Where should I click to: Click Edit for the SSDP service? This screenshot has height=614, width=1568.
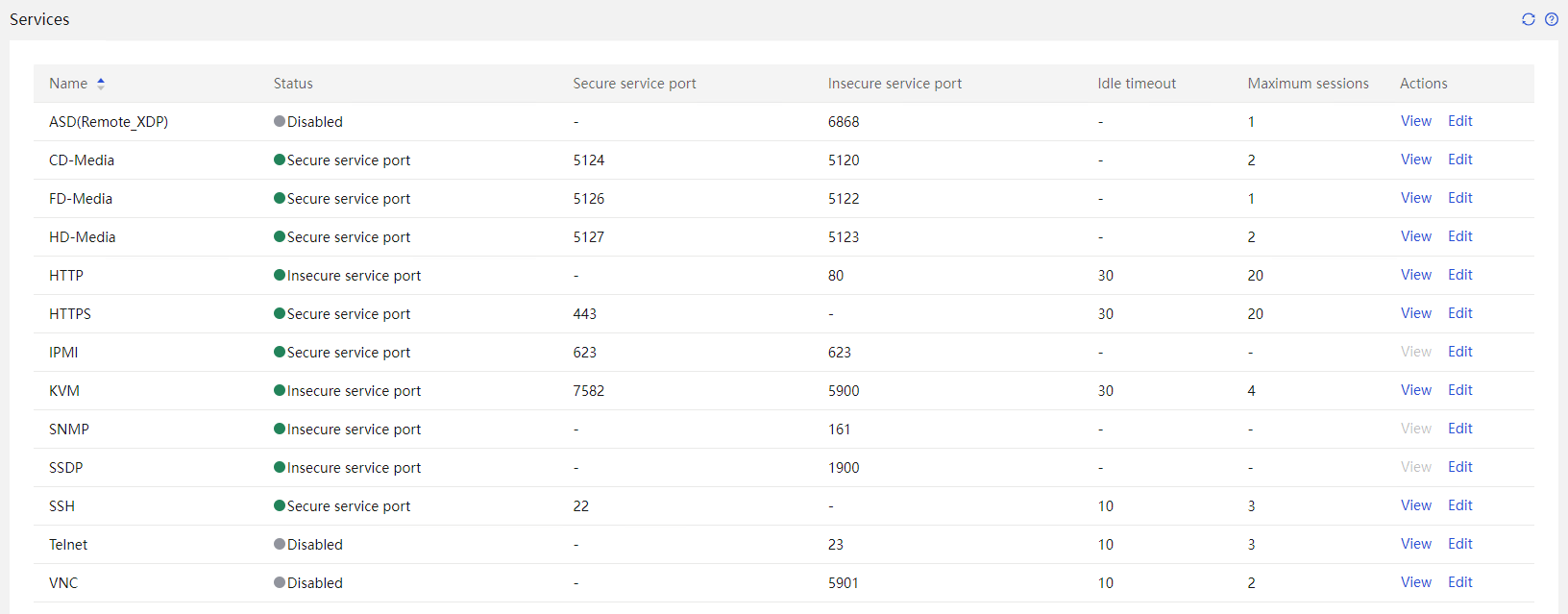point(1459,467)
